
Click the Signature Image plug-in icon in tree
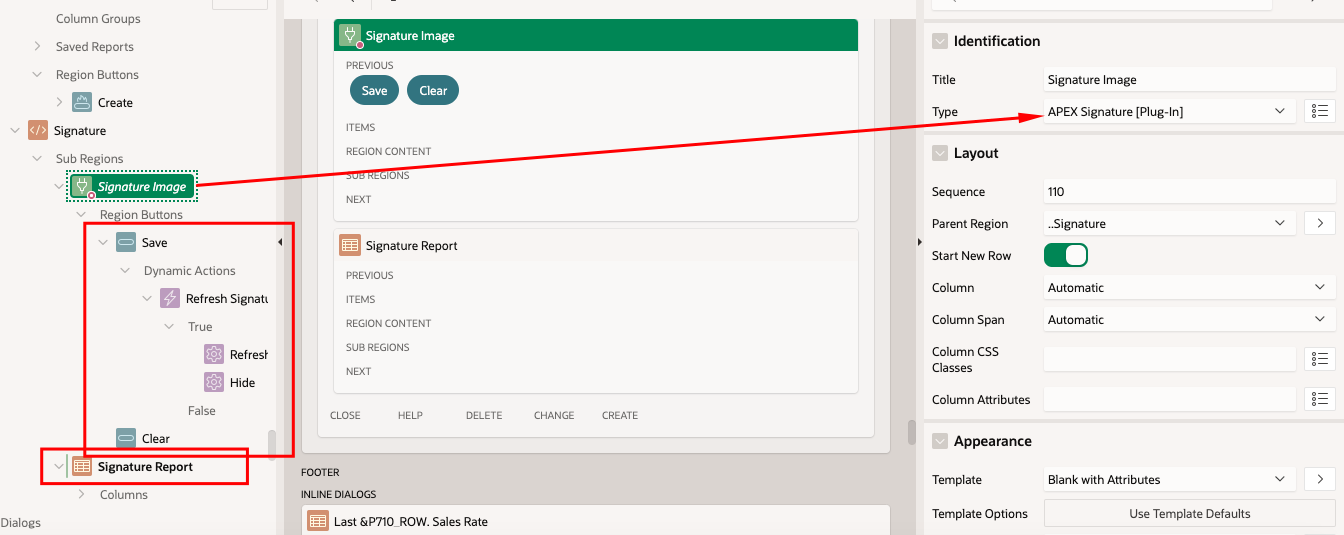pyautogui.click(x=83, y=186)
